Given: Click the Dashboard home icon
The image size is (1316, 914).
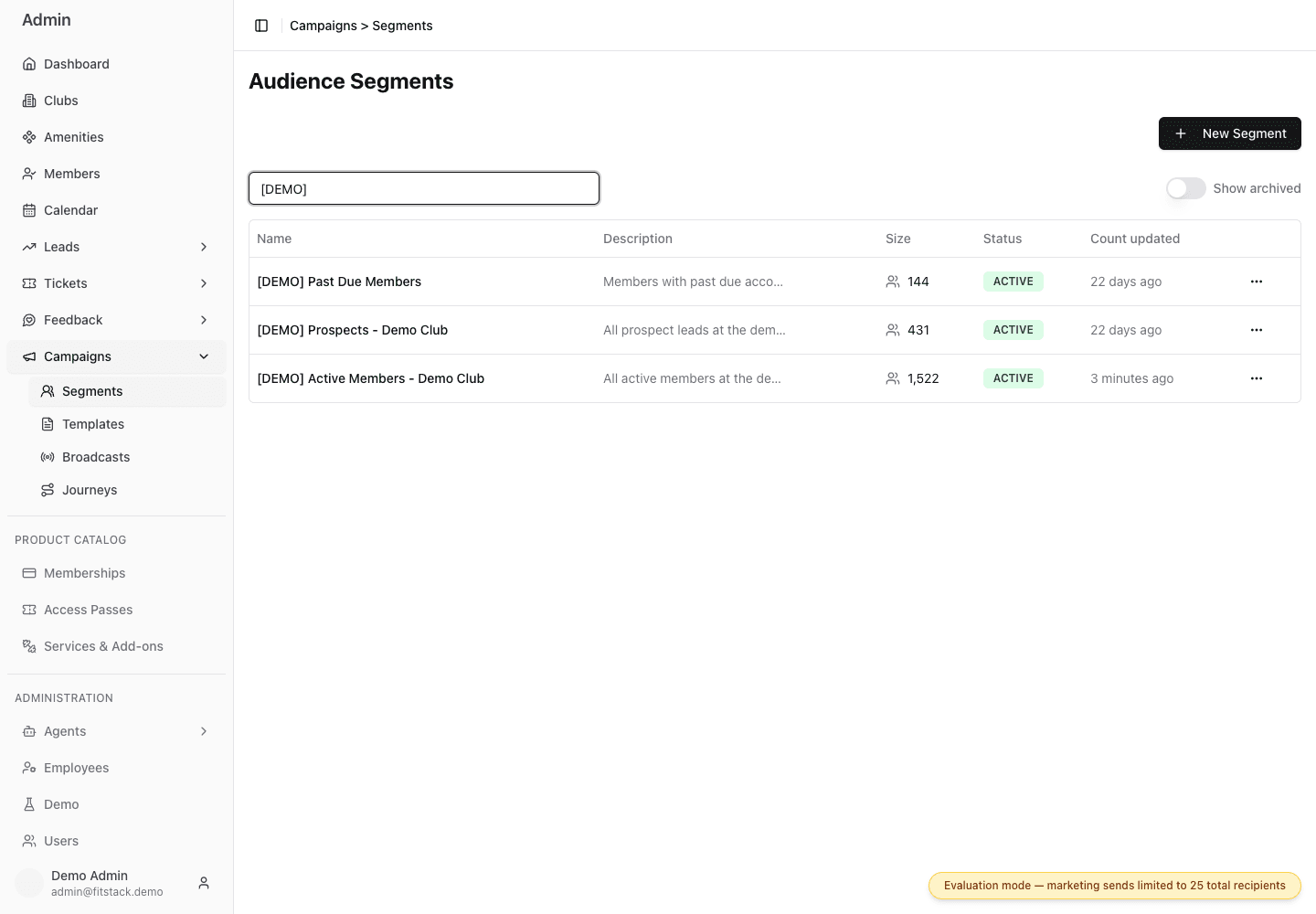Looking at the screenshot, I should click(29, 64).
